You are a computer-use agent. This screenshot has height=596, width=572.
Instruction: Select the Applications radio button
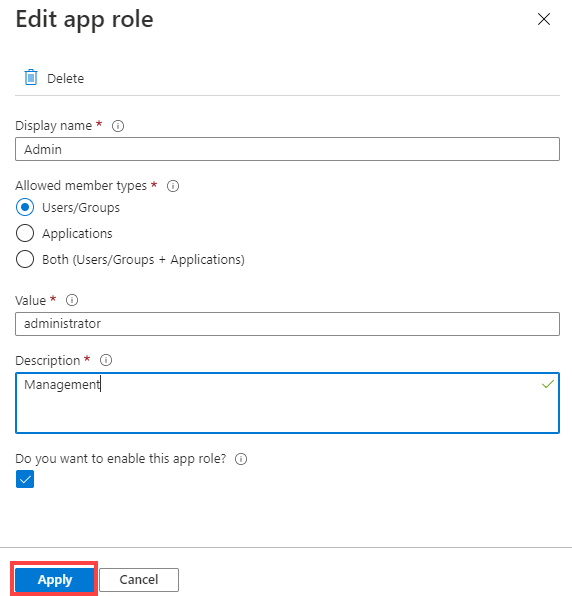click(x=25, y=233)
